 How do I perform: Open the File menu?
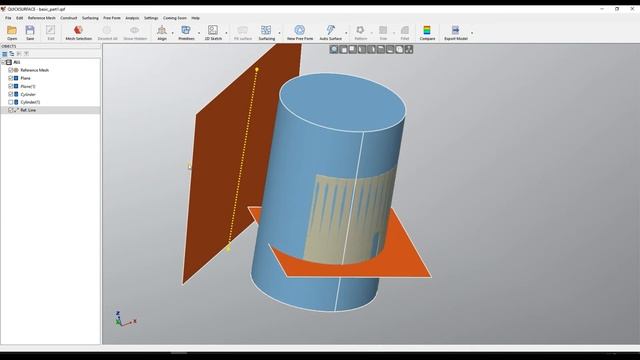pyautogui.click(x=8, y=18)
